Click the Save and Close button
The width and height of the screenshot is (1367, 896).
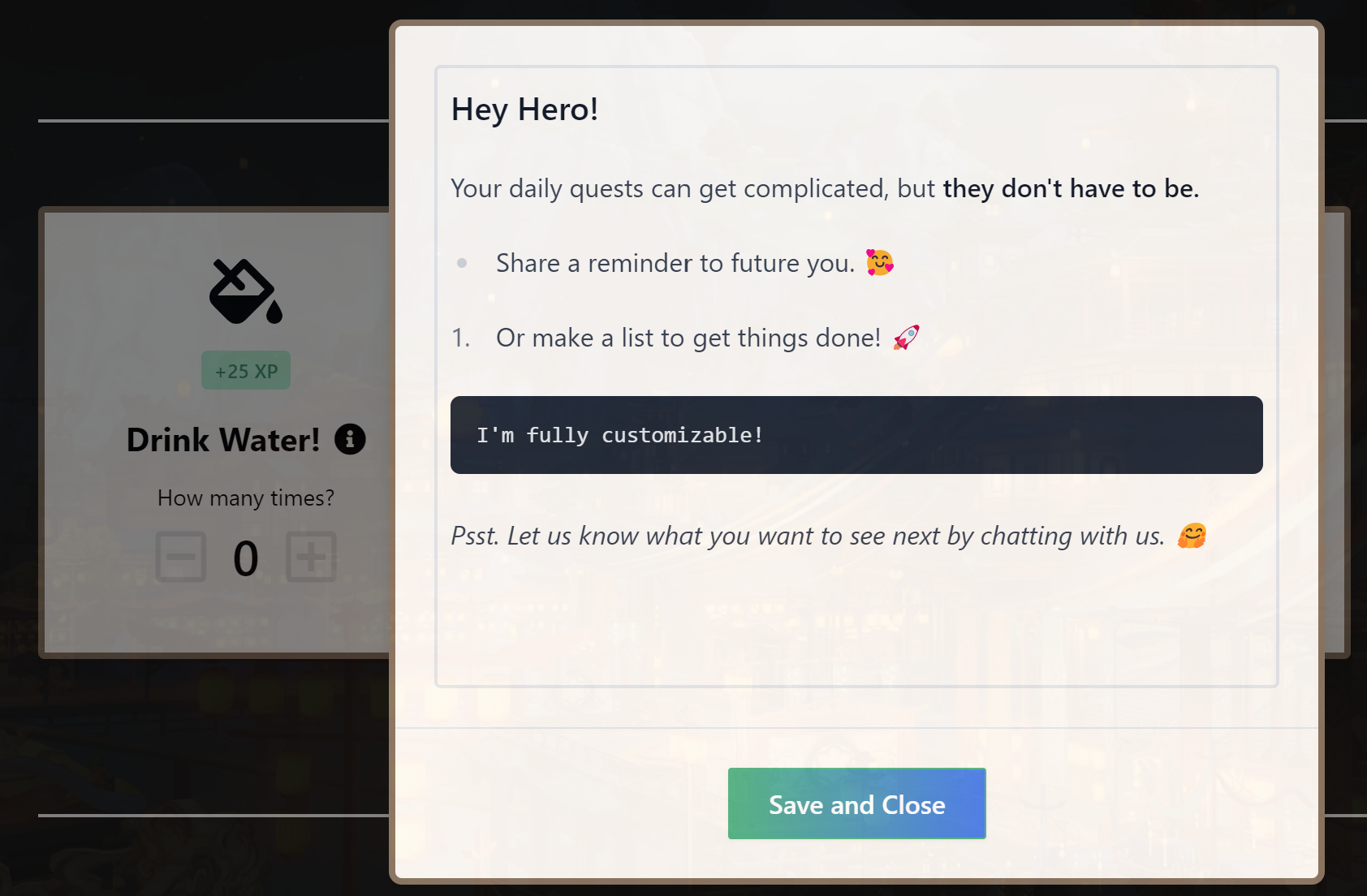click(856, 803)
